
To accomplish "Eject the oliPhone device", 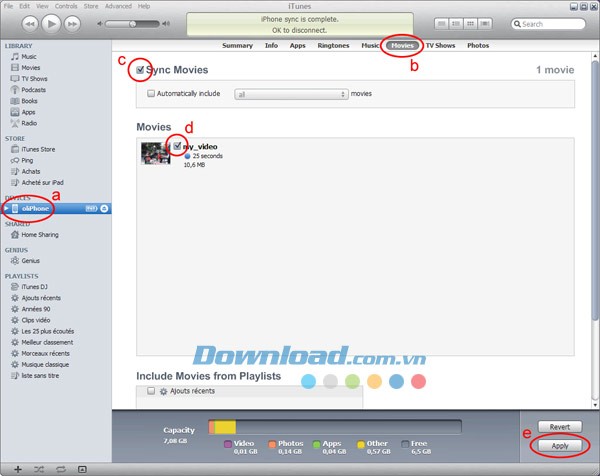I will point(105,207).
